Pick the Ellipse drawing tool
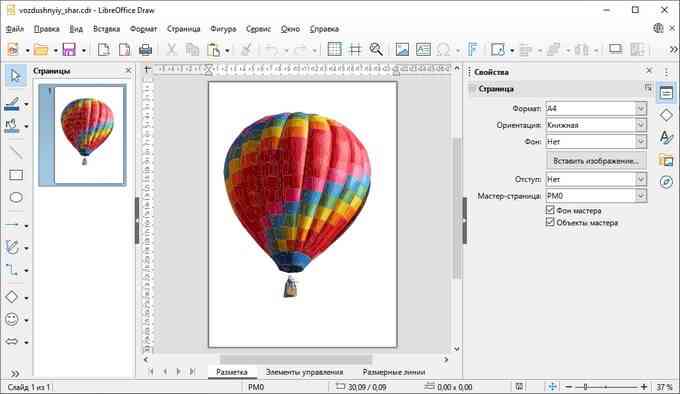Image resolution: width=680 pixels, height=394 pixels. 16,198
